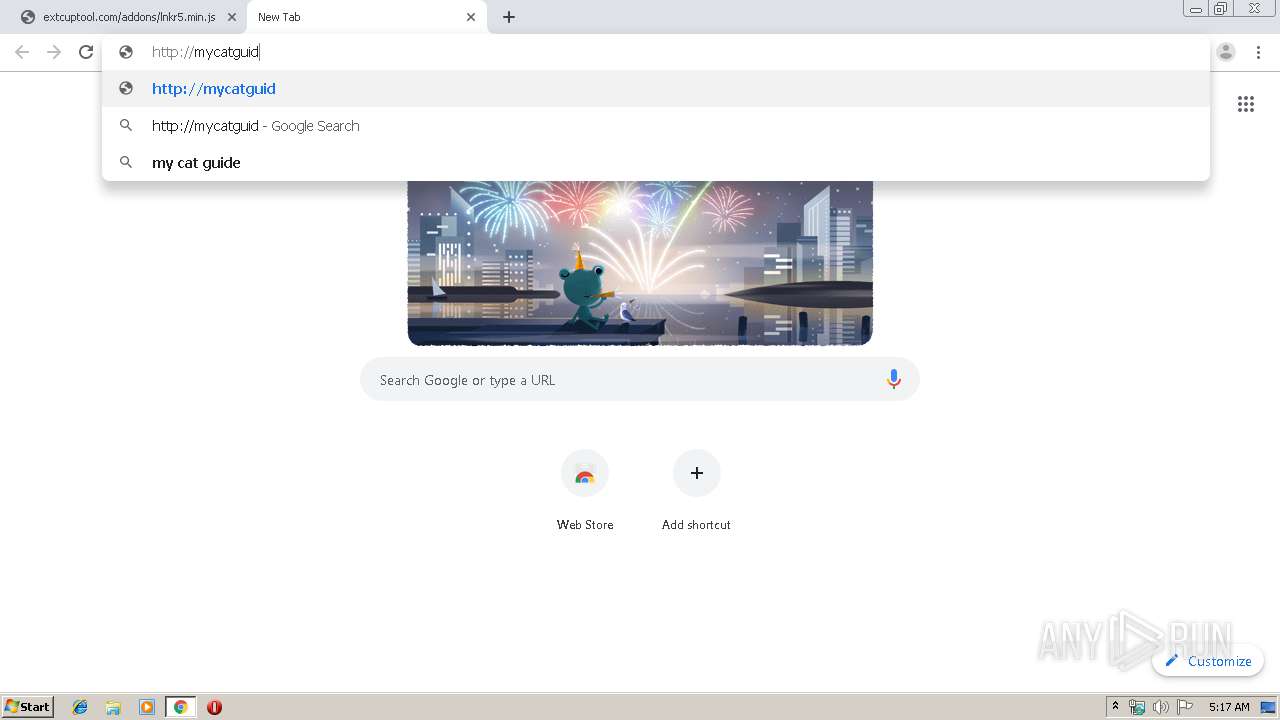Open the Web Store shortcut icon

point(585,473)
